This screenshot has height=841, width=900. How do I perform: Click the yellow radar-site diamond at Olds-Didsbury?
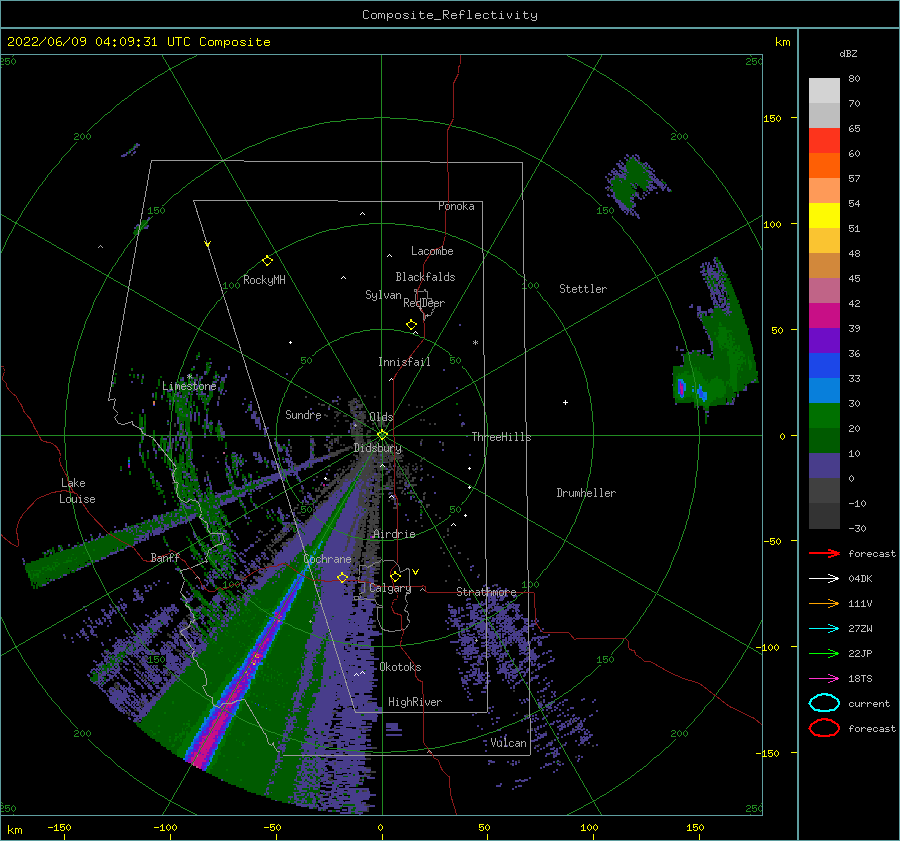click(382, 435)
